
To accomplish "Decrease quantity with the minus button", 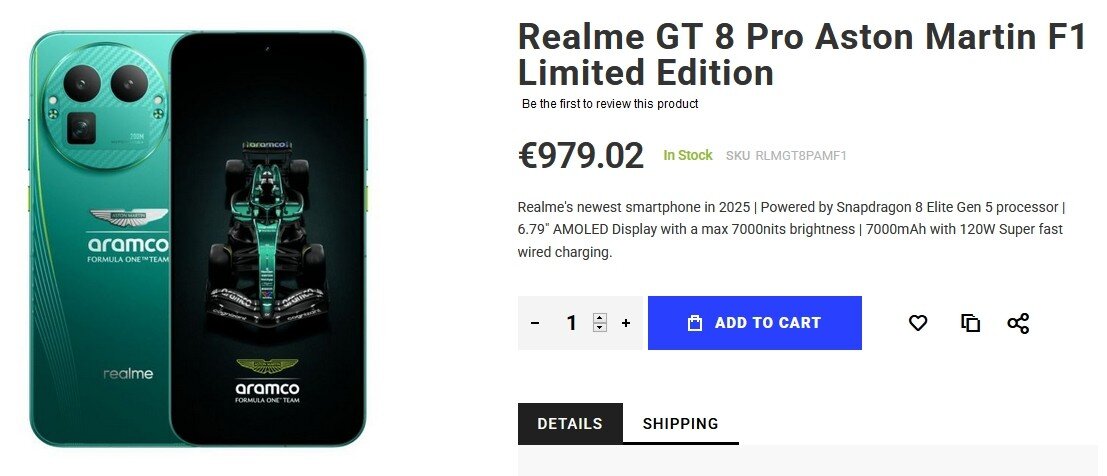I will (535, 323).
